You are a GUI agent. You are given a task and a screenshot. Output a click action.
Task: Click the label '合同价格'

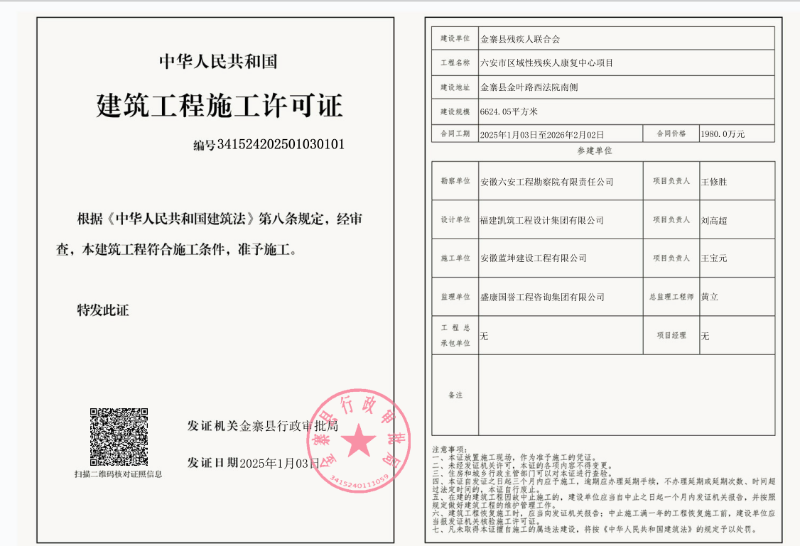click(x=671, y=134)
